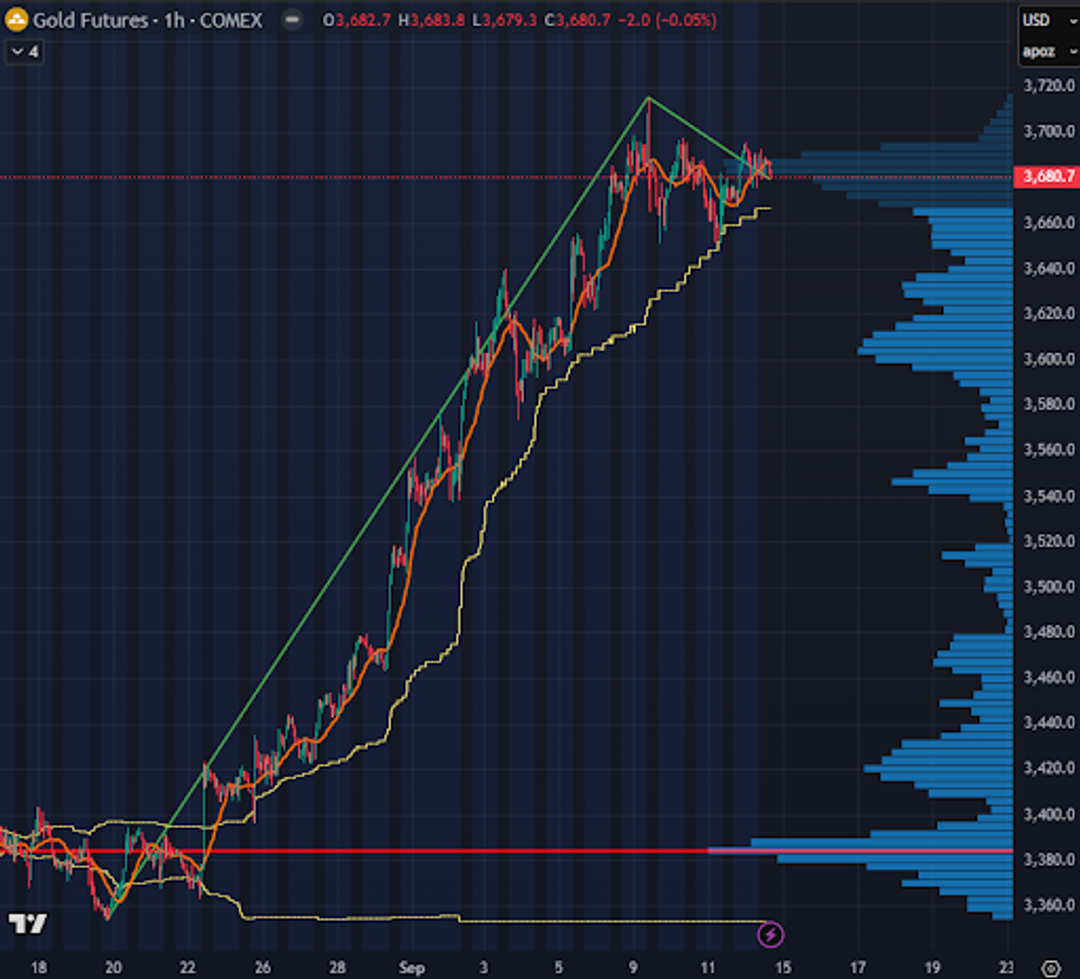1080x979 pixels.
Task: Click the 3,540.0 price axis label
Action: [x=1049, y=496]
